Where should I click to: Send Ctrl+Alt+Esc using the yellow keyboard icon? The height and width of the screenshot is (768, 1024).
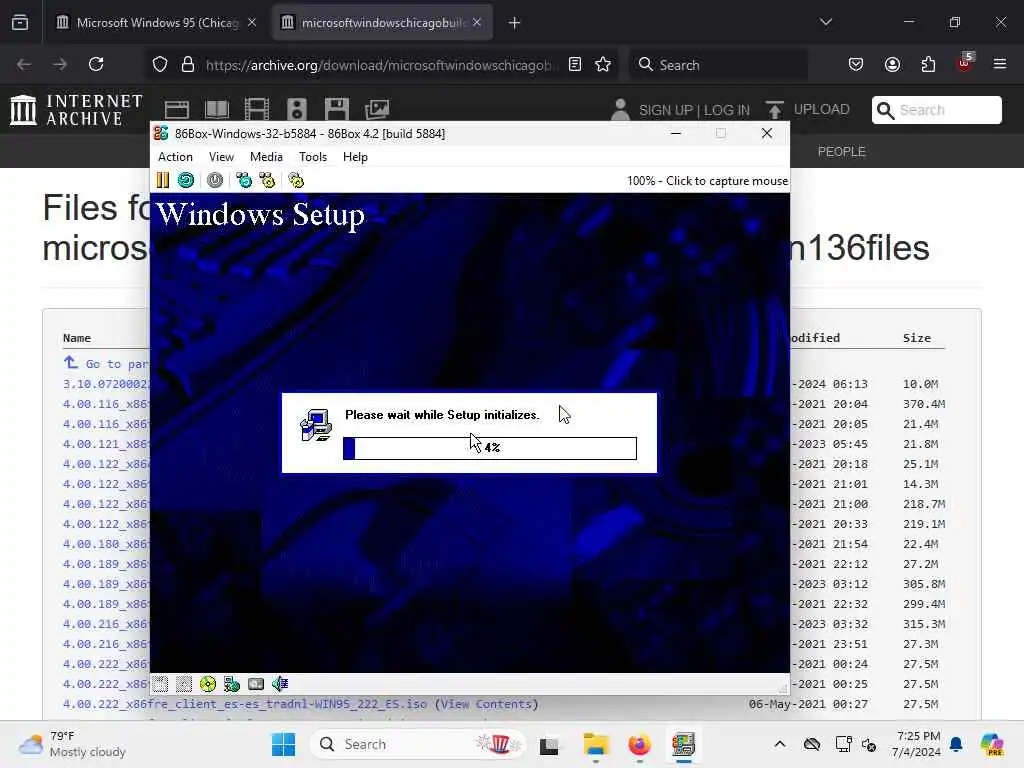click(x=267, y=180)
